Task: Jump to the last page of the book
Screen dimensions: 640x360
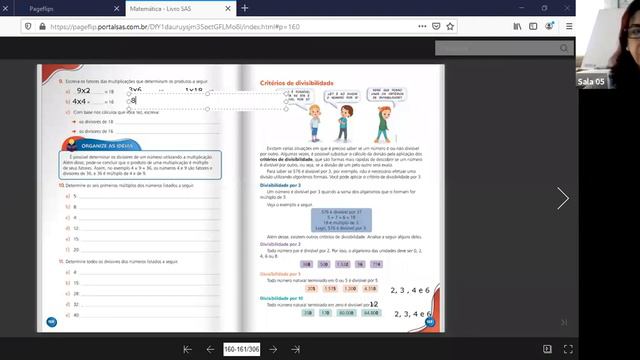Action: (296, 349)
